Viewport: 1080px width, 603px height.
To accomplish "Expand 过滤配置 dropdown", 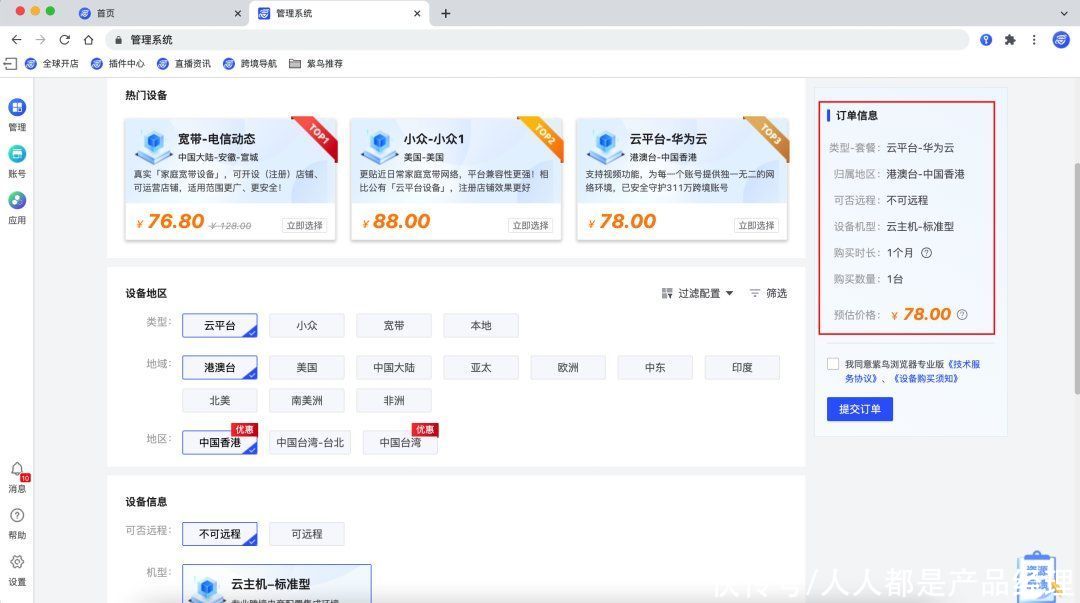I will pos(697,294).
